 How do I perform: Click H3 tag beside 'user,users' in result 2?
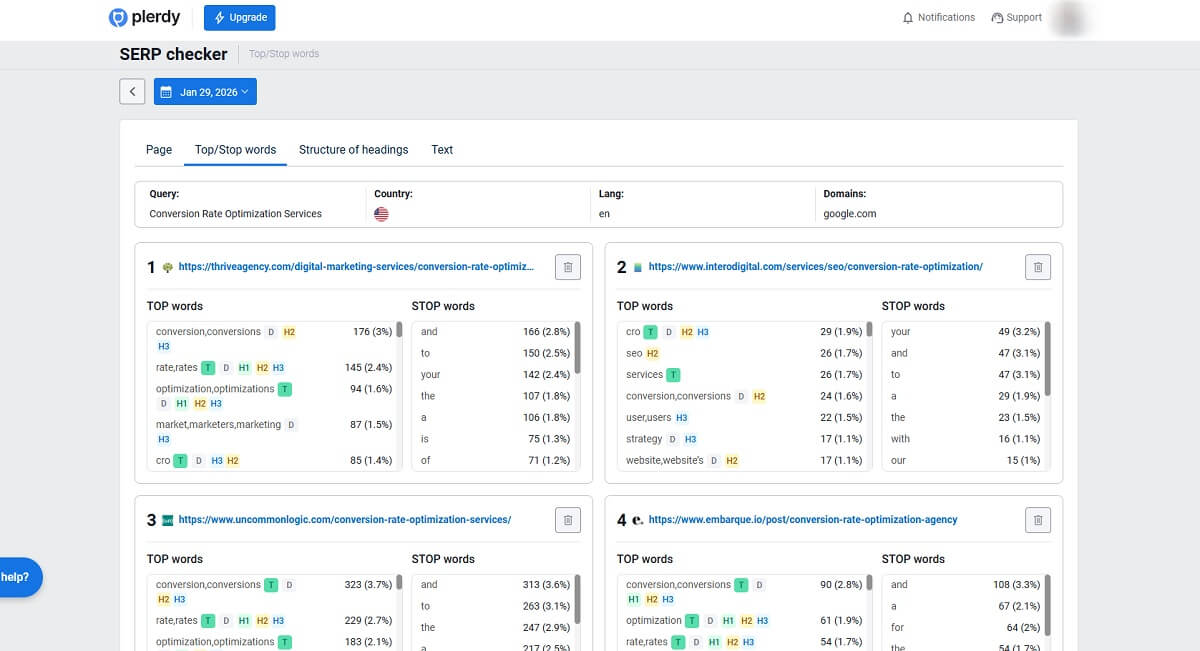coord(682,418)
